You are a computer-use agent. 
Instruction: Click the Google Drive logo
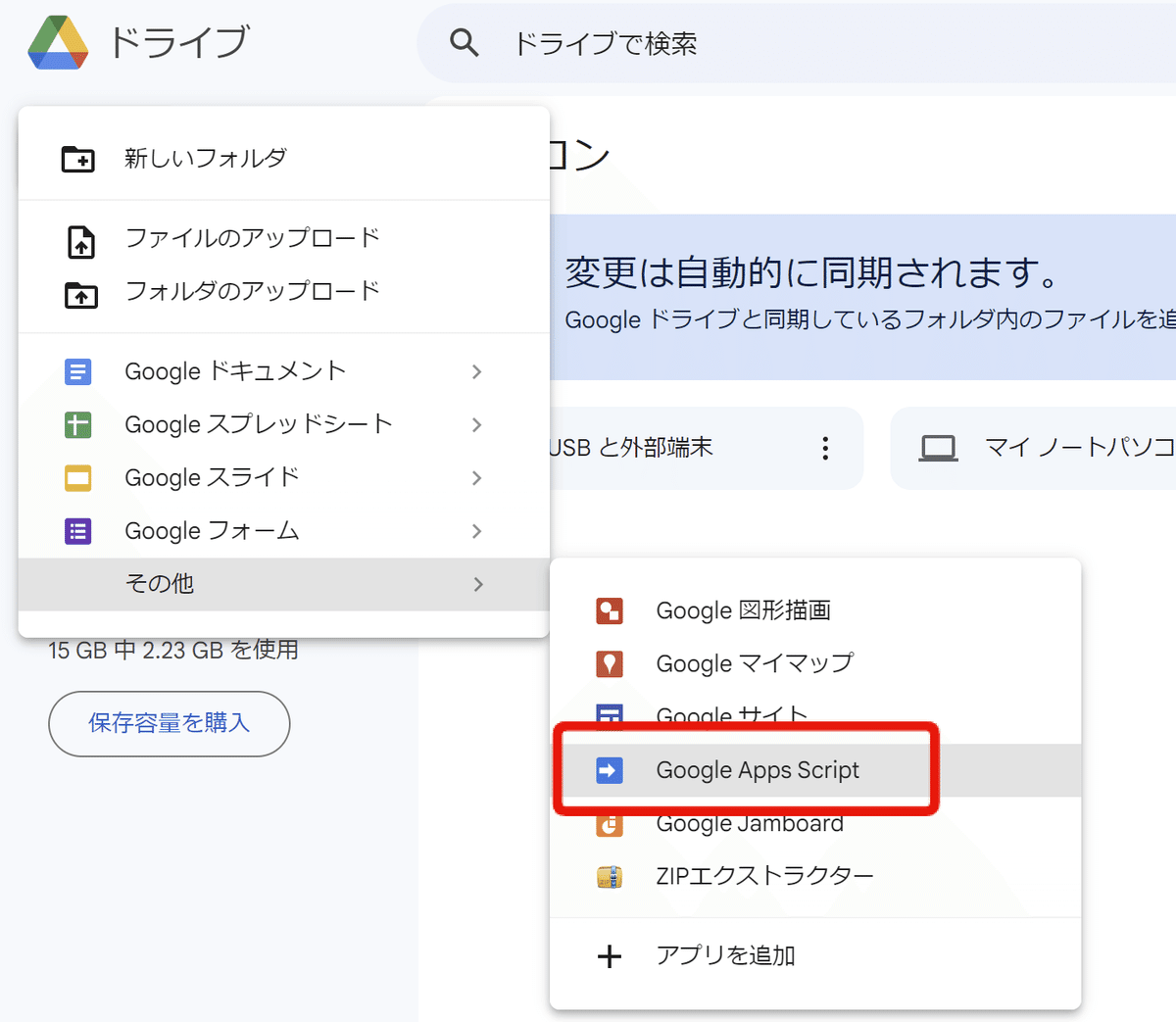pos(58,43)
